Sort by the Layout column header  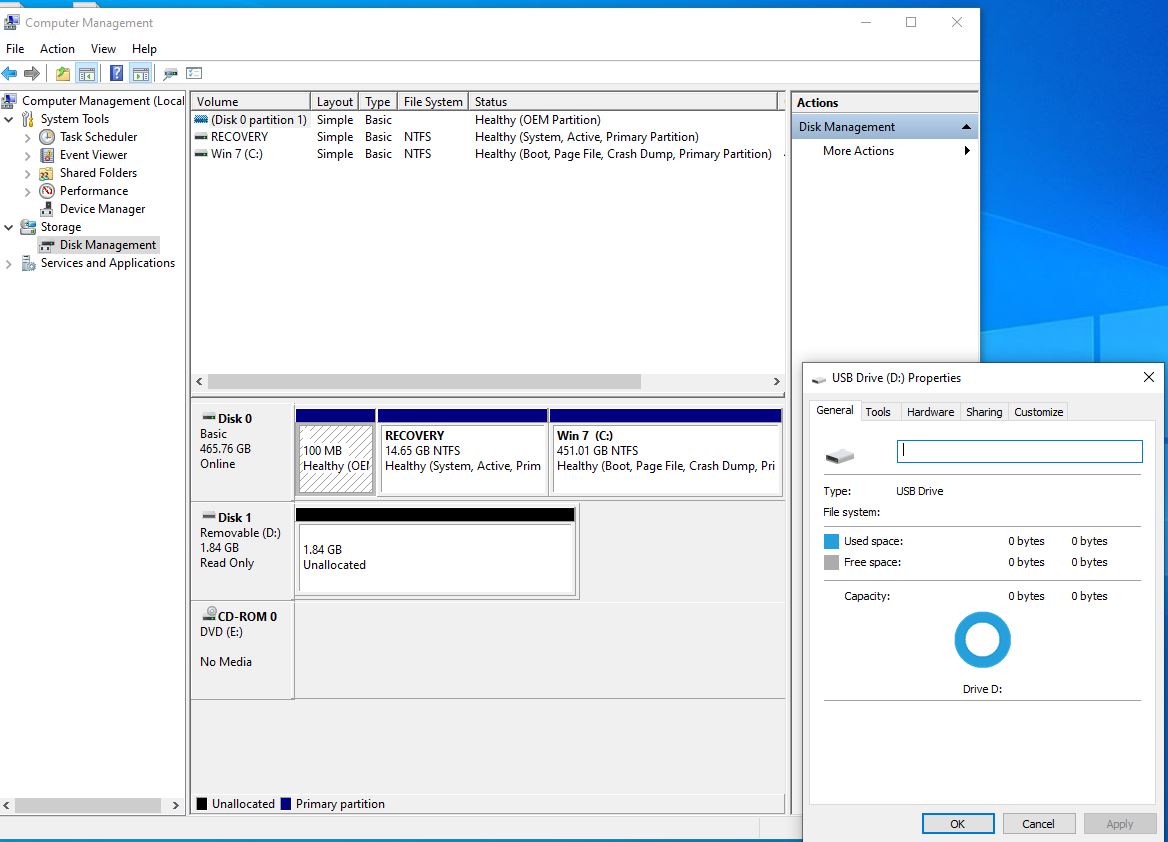point(334,101)
